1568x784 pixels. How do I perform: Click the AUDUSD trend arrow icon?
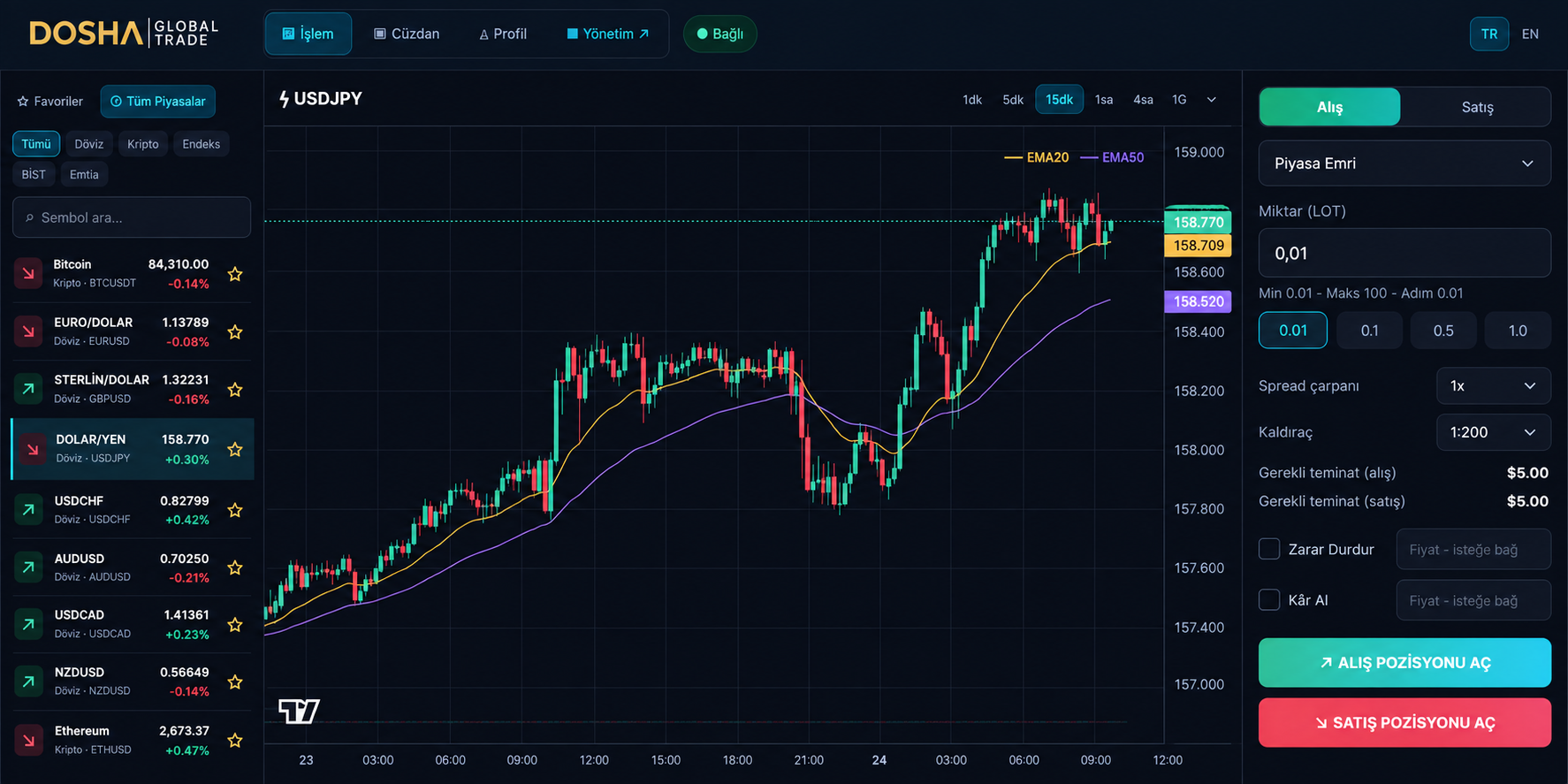28,567
